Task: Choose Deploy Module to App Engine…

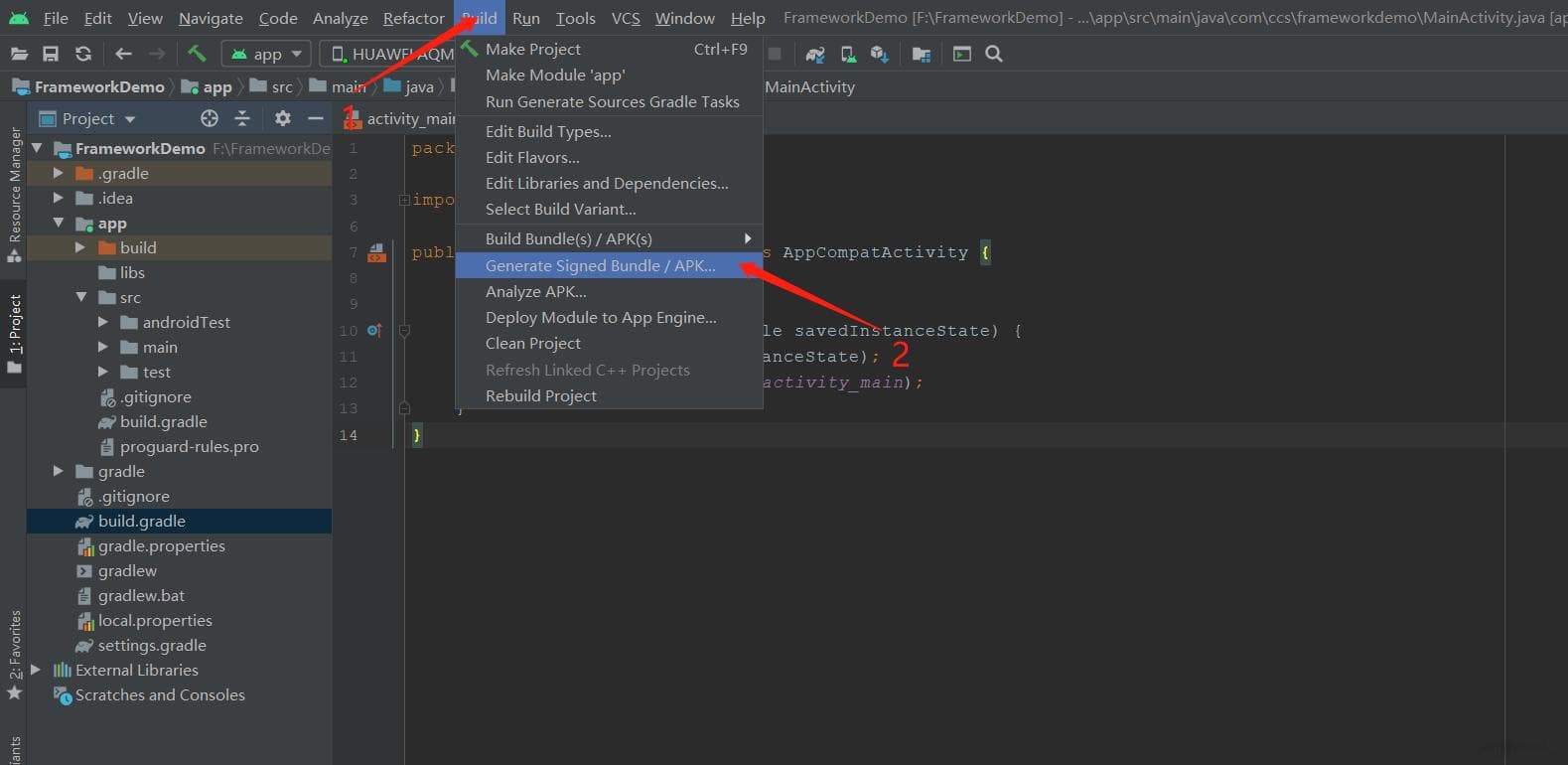Action: 609,317
